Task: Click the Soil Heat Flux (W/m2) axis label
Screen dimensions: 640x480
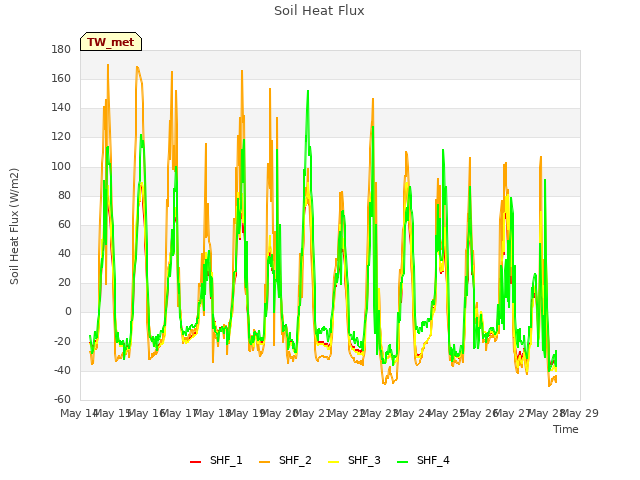Action: tap(14, 226)
